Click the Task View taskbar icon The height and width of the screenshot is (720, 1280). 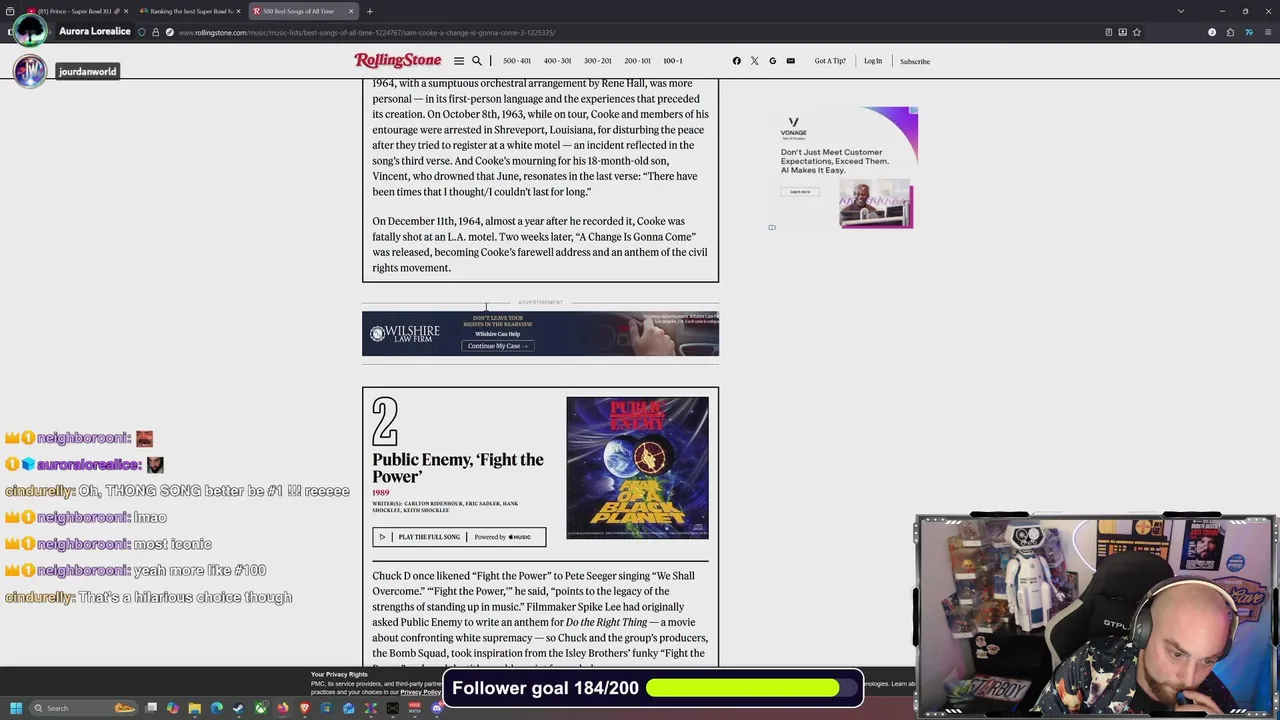[x=151, y=708]
